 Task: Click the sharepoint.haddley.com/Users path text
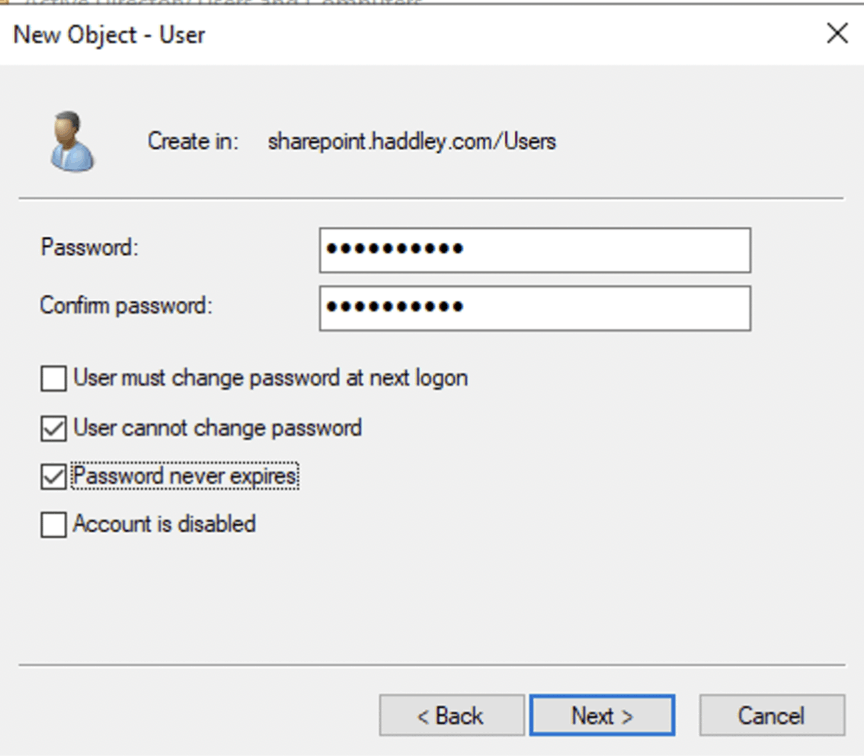(411, 141)
